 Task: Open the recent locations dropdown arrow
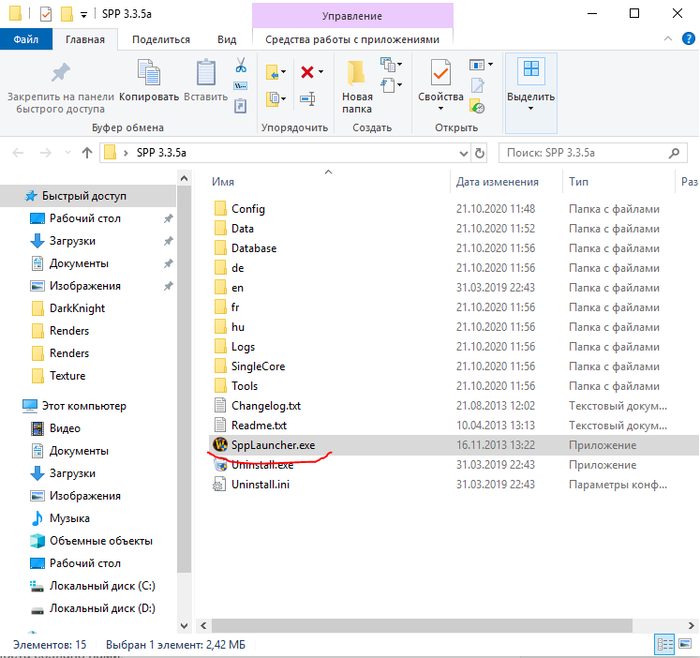coord(68,153)
